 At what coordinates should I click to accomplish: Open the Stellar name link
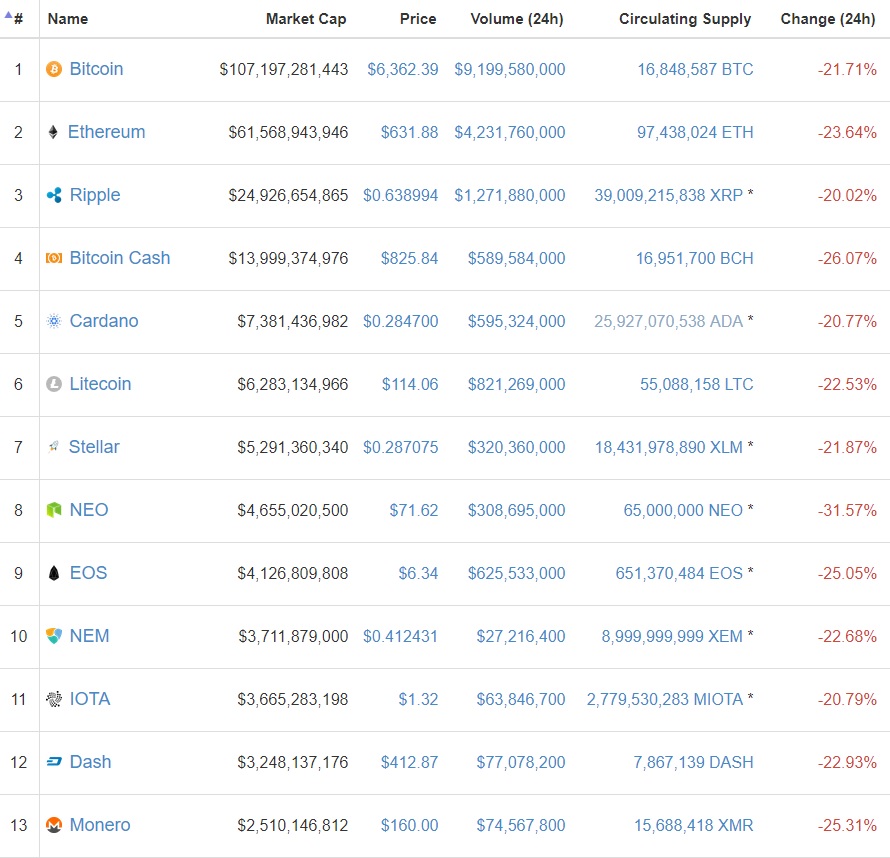pyautogui.click(x=94, y=447)
